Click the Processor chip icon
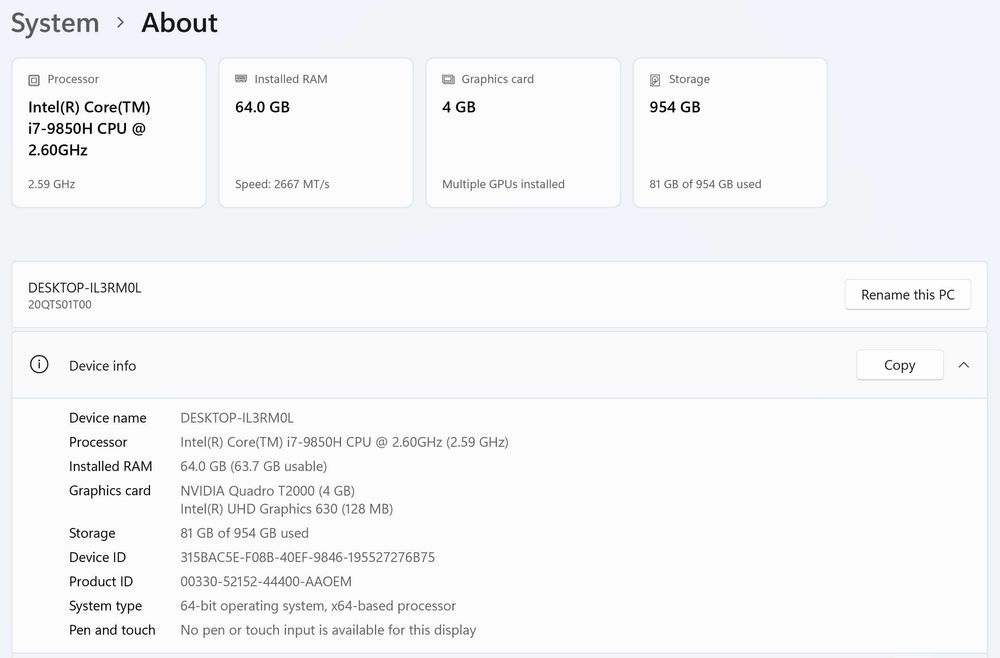Viewport: 1000px width, 658px height. (34, 80)
